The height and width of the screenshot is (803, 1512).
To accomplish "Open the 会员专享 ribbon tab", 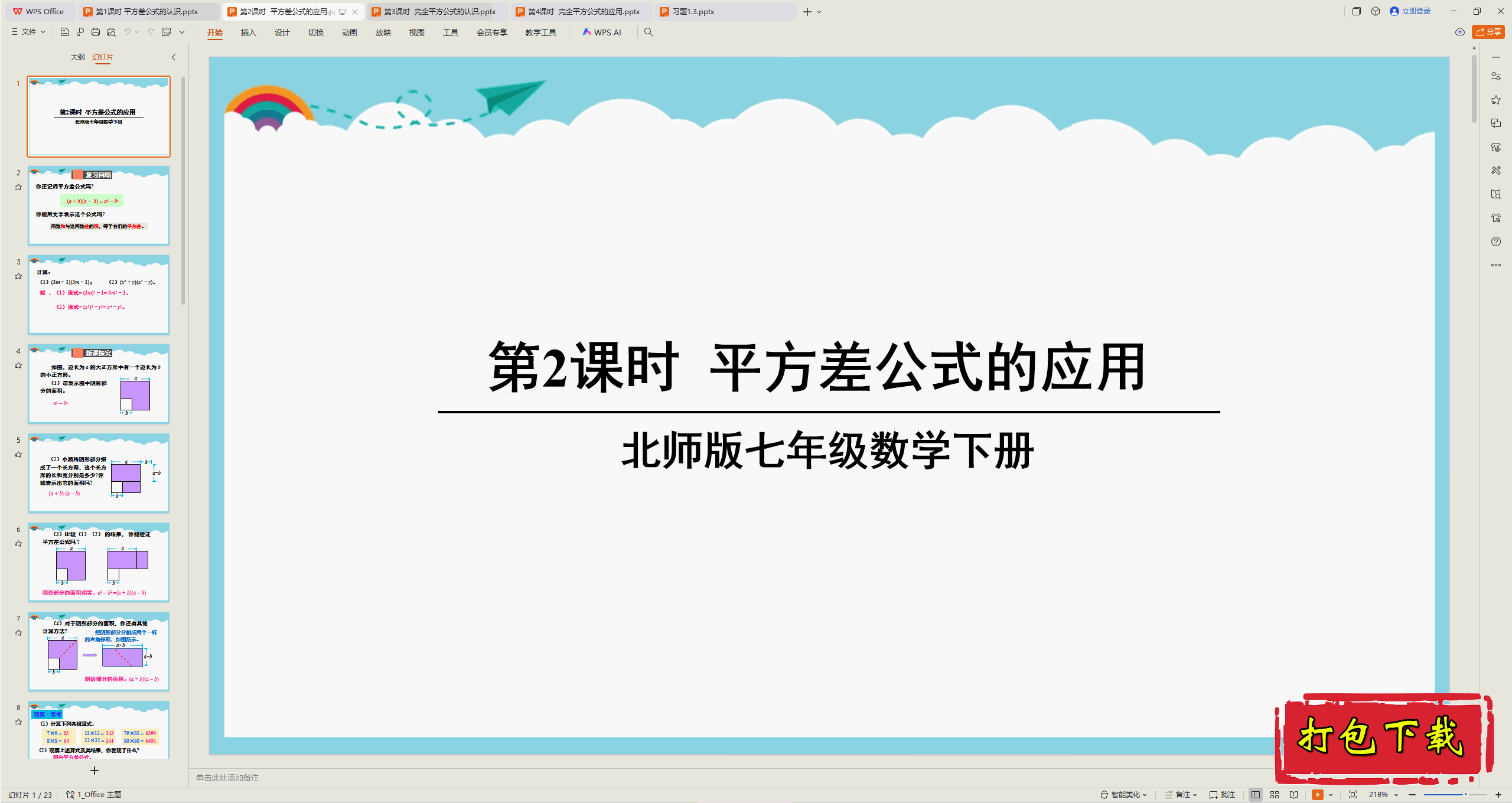I will 492,32.
